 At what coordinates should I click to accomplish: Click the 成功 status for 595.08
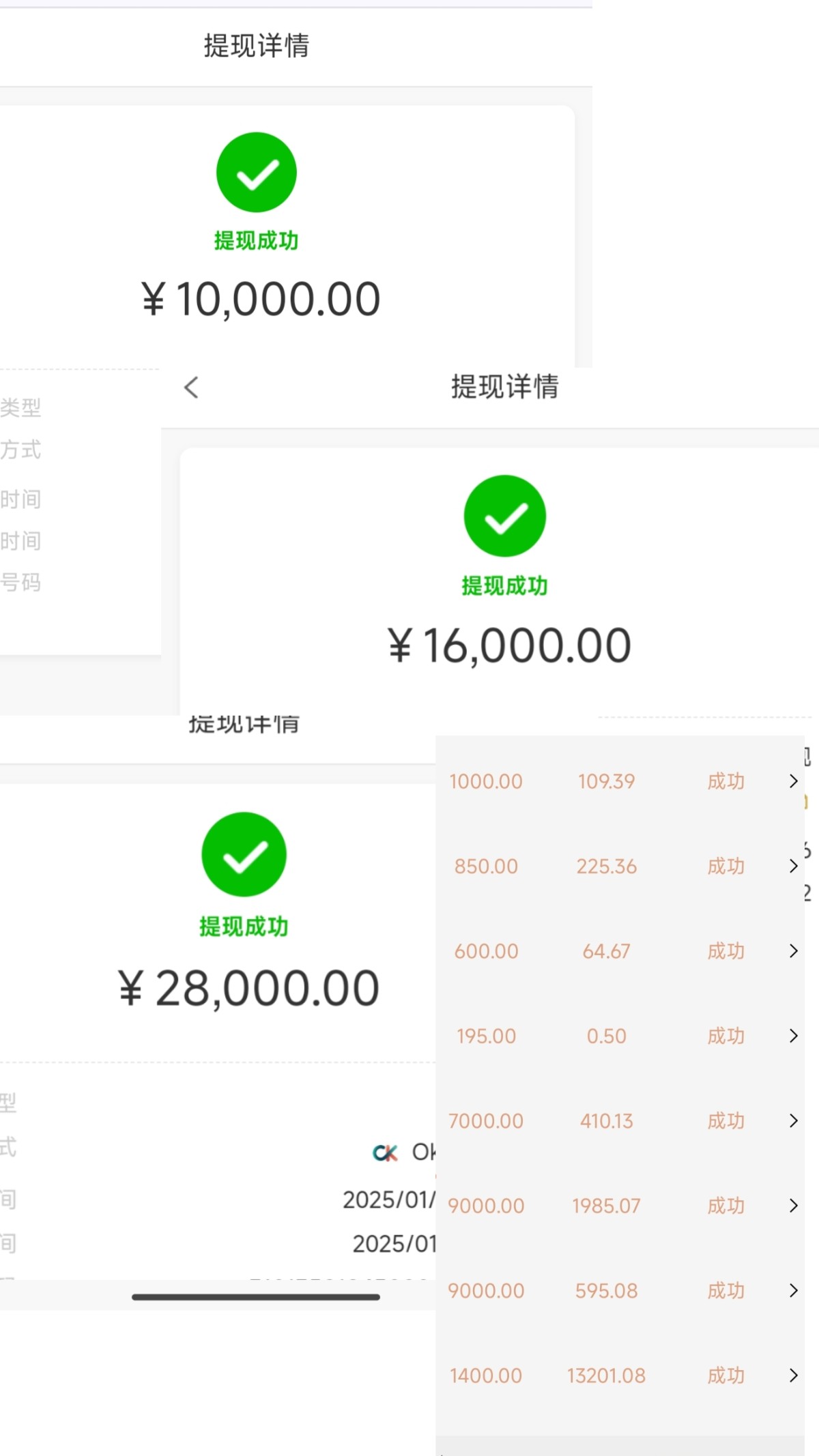point(725,1291)
